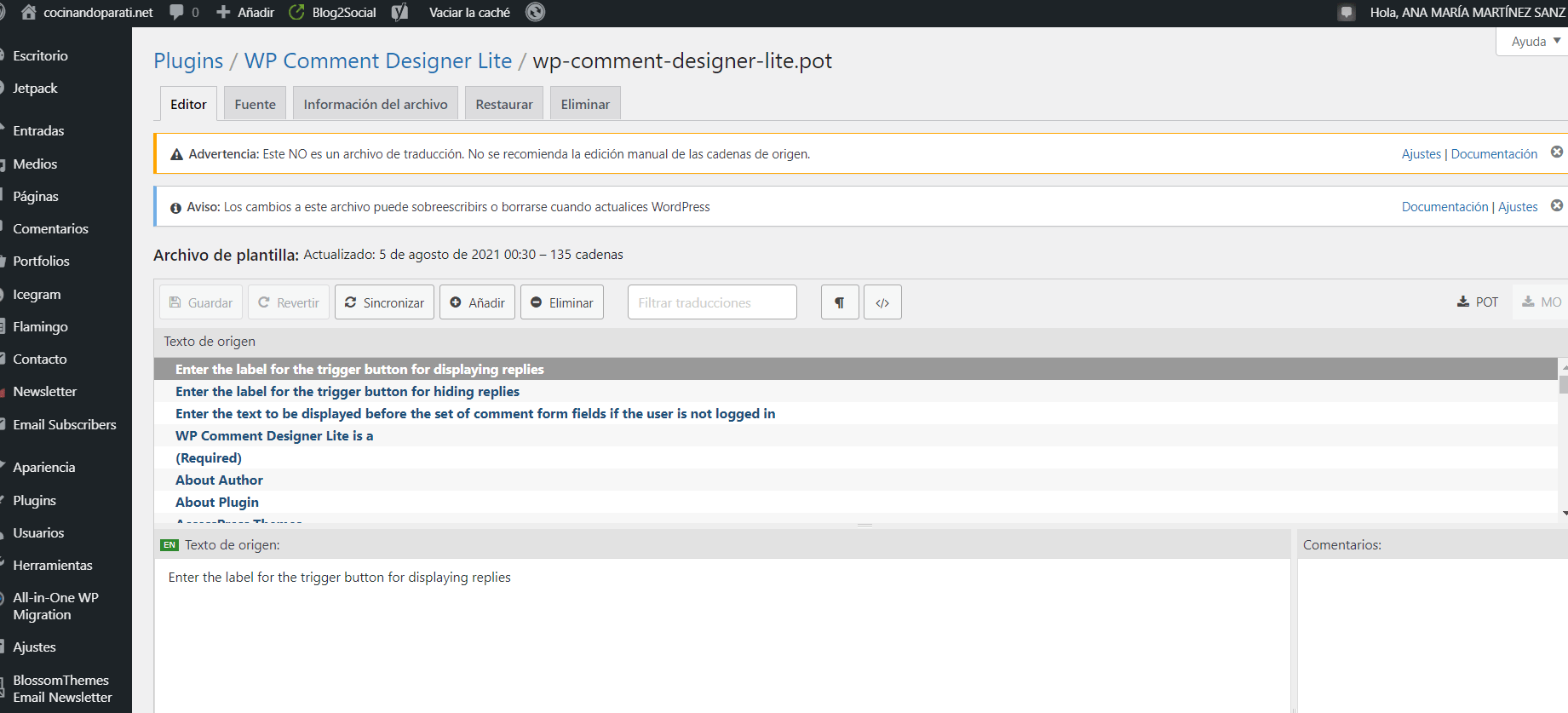Image resolution: width=1568 pixels, height=713 pixels.
Task: Click the notification icon beside Hola greeting
Action: tap(1347, 12)
